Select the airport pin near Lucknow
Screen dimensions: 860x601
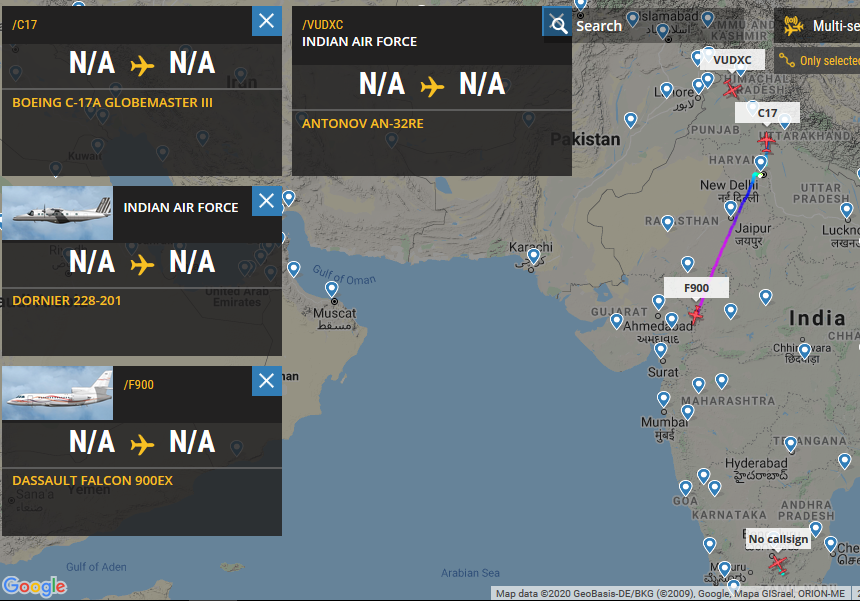(846, 210)
